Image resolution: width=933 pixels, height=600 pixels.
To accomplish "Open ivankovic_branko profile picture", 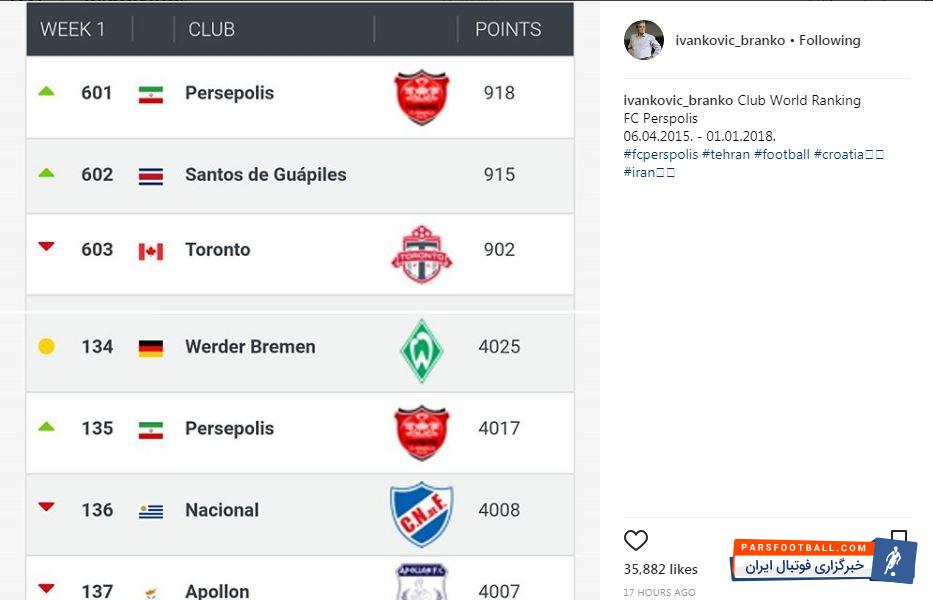I will point(643,40).
